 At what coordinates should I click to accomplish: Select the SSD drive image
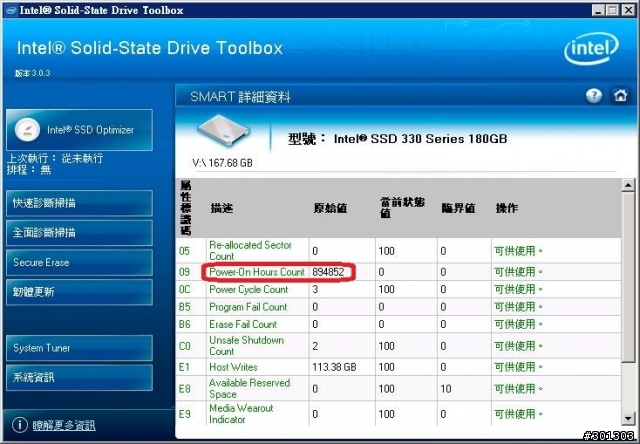pos(223,132)
